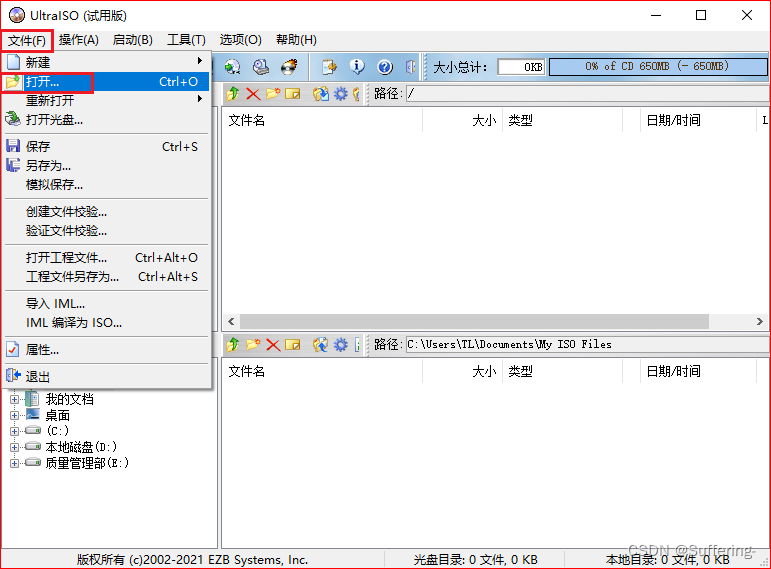Select 打开... in the File menu
The height and width of the screenshot is (569, 771).
pyautogui.click(x=107, y=82)
